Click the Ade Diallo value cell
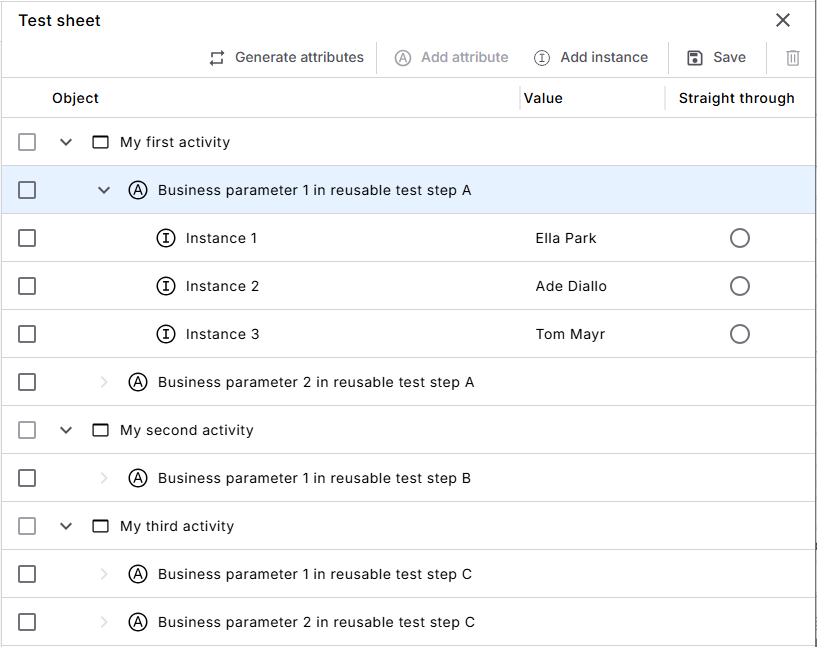The height and width of the screenshot is (647, 817). click(571, 286)
